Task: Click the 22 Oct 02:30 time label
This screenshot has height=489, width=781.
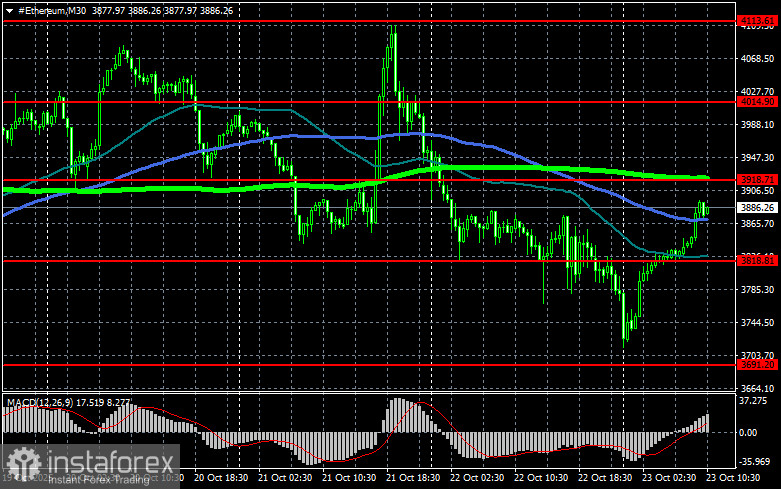Action: tap(477, 478)
